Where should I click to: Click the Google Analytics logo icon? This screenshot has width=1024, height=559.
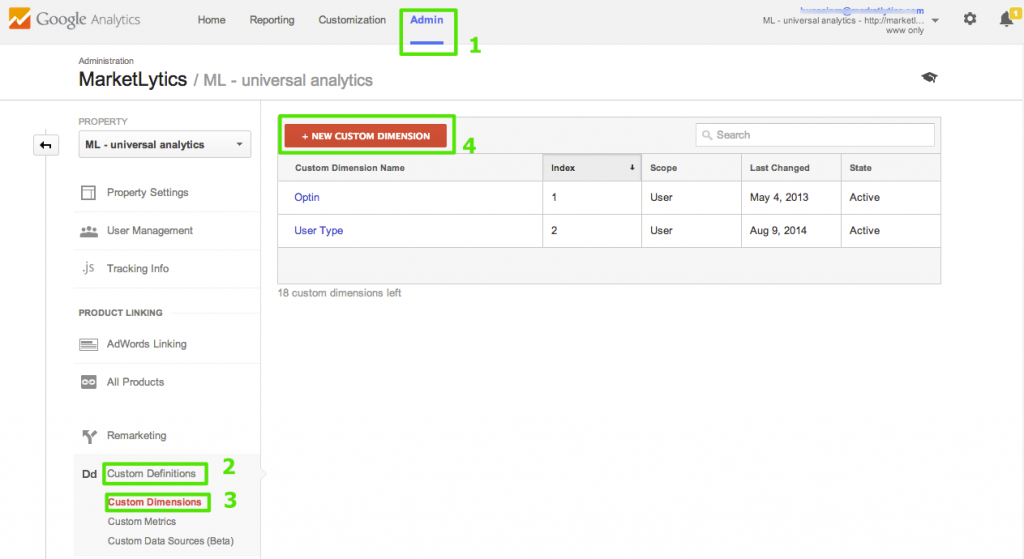point(19,19)
